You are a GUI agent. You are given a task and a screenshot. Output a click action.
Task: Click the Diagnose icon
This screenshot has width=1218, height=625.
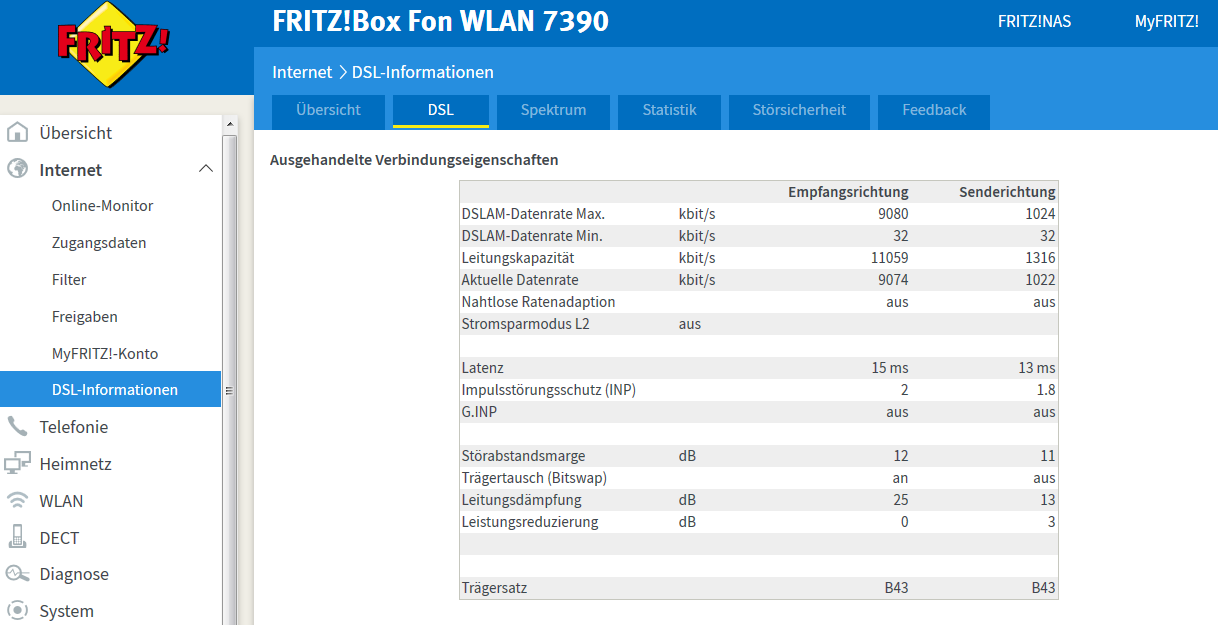[x=17, y=574]
